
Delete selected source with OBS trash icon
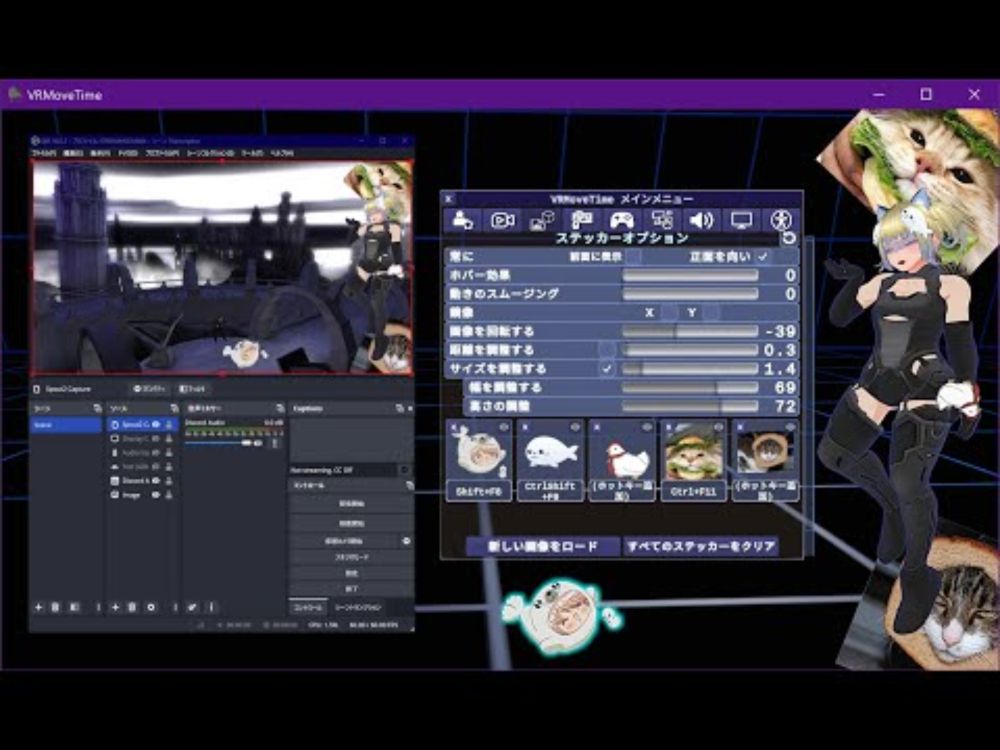(132, 607)
